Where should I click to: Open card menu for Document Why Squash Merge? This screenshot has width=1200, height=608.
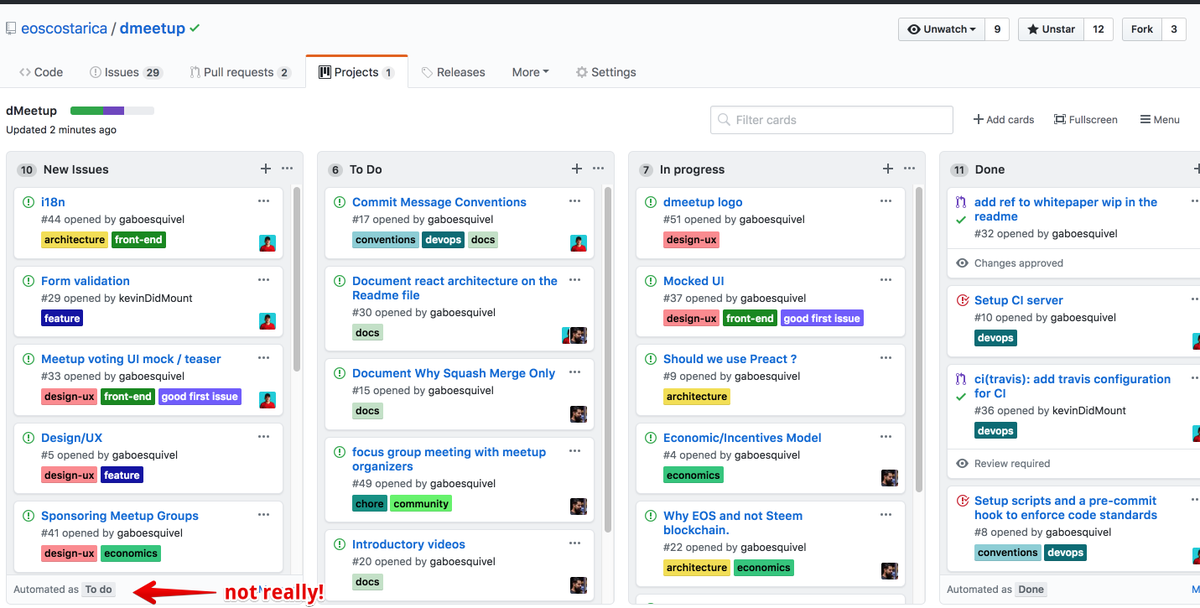575,372
